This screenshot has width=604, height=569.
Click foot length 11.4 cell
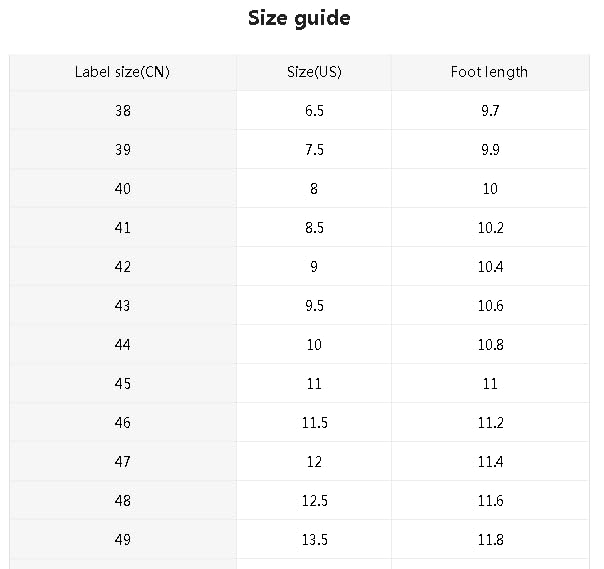click(x=490, y=462)
